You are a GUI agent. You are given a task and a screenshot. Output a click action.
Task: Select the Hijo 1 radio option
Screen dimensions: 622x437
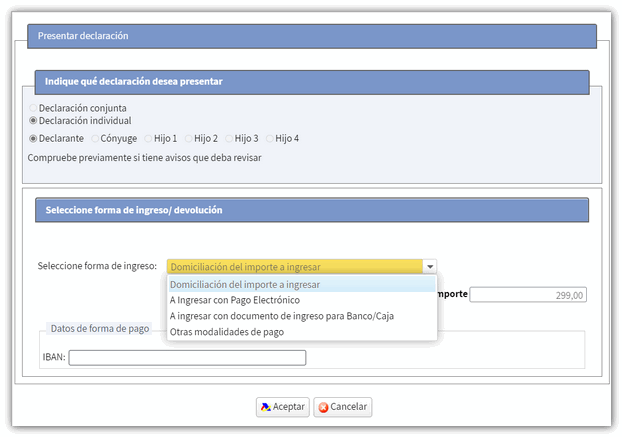tap(148, 139)
